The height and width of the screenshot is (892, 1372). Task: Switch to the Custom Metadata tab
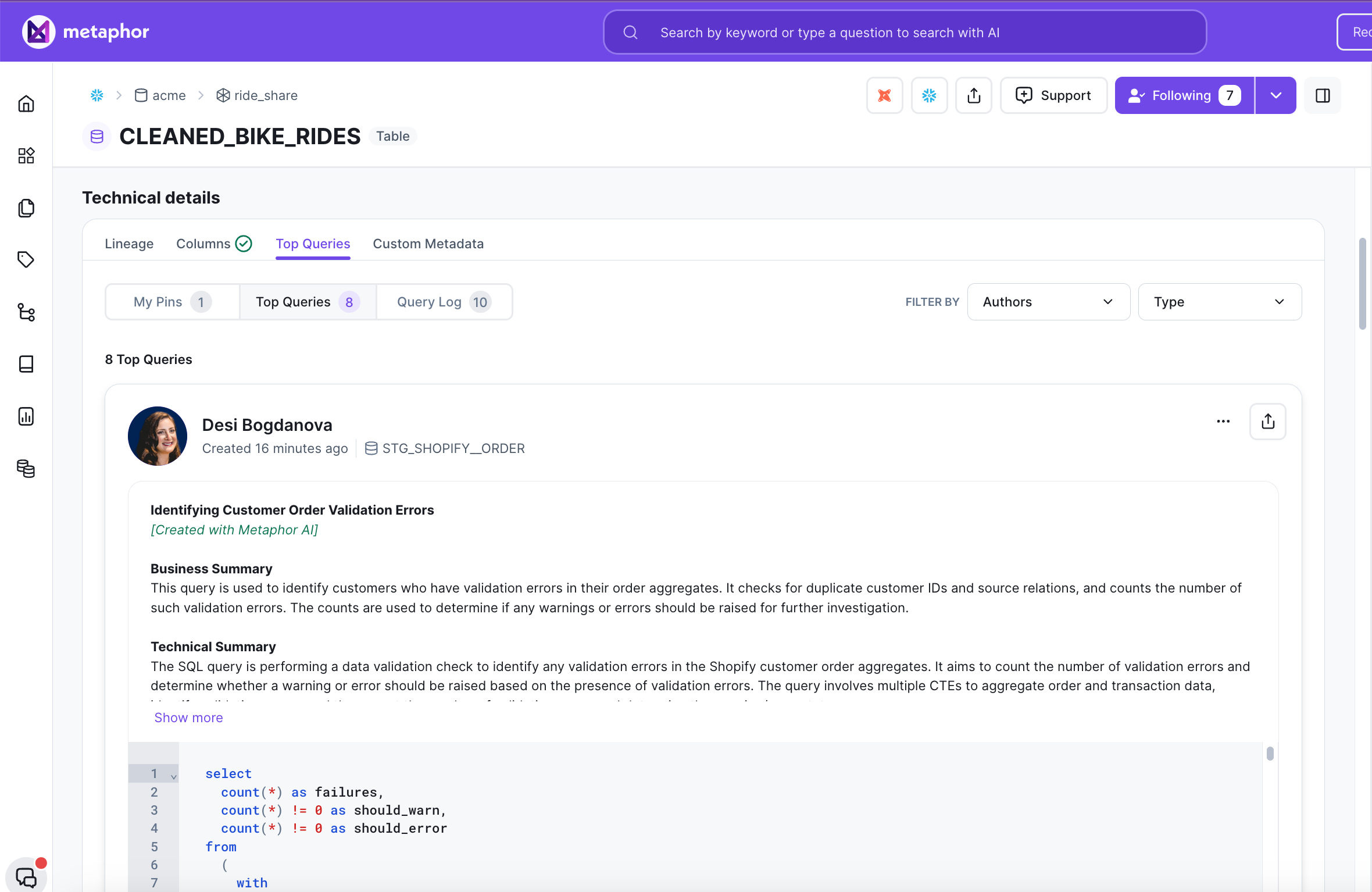pyautogui.click(x=428, y=244)
